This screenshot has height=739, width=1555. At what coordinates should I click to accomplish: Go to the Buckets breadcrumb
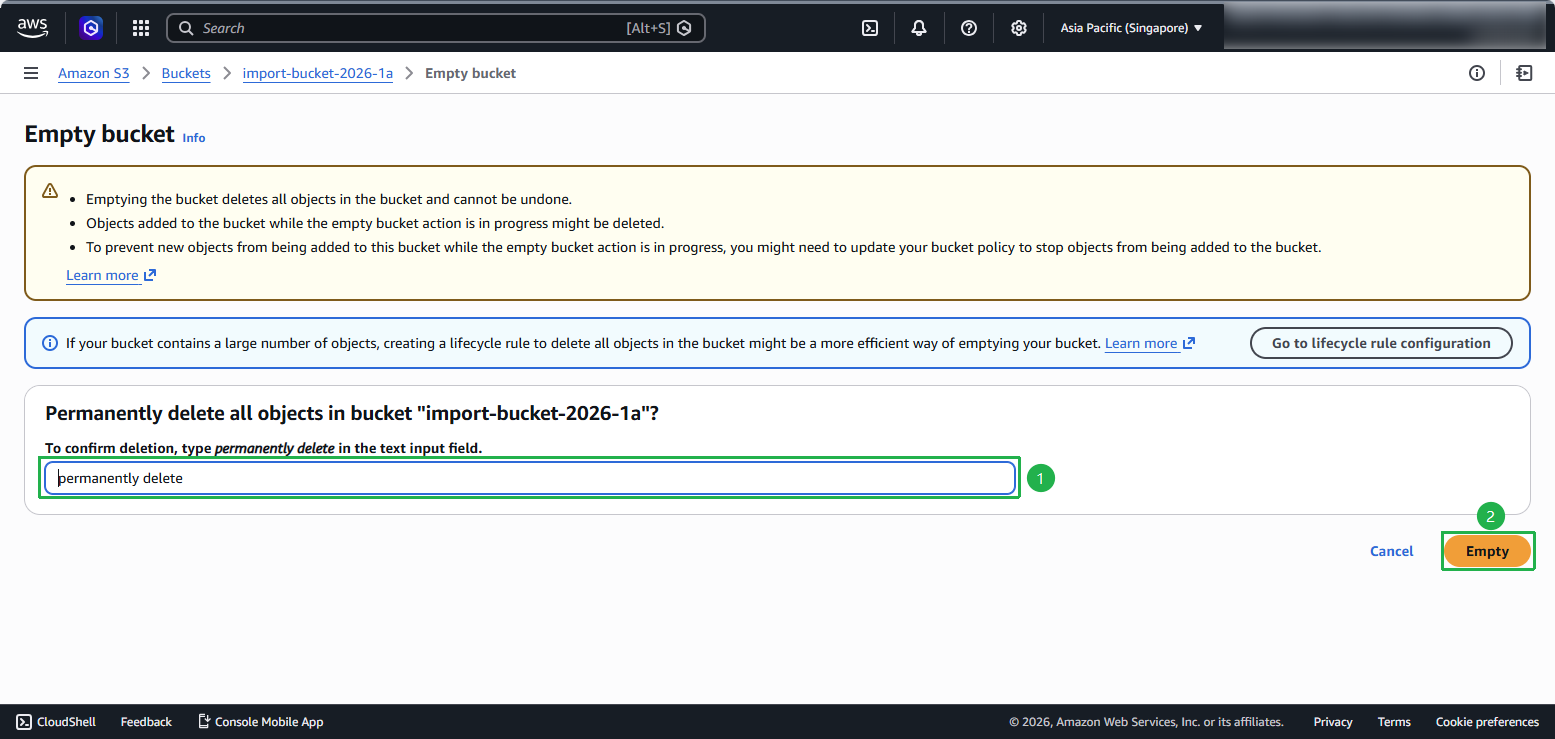(x=186, y=73)
